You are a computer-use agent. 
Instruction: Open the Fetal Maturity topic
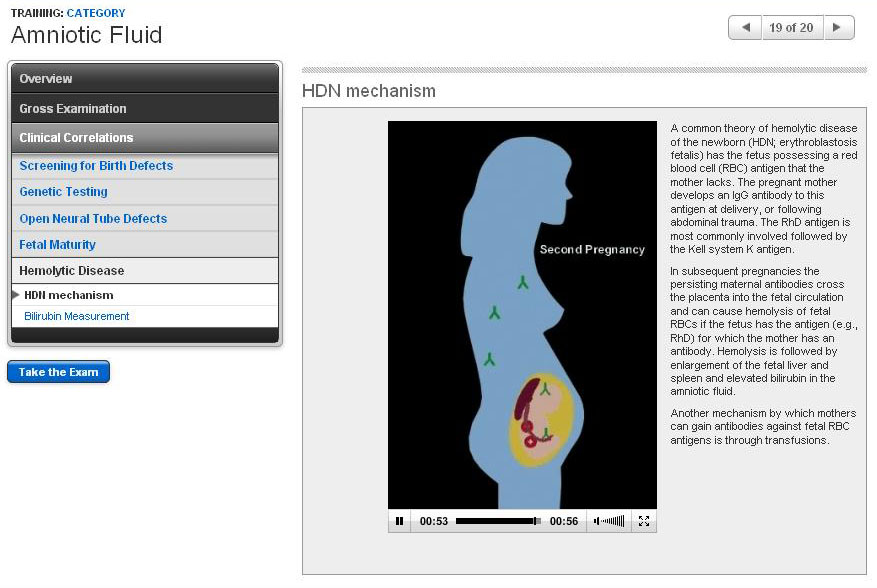(x=58, y=245)
